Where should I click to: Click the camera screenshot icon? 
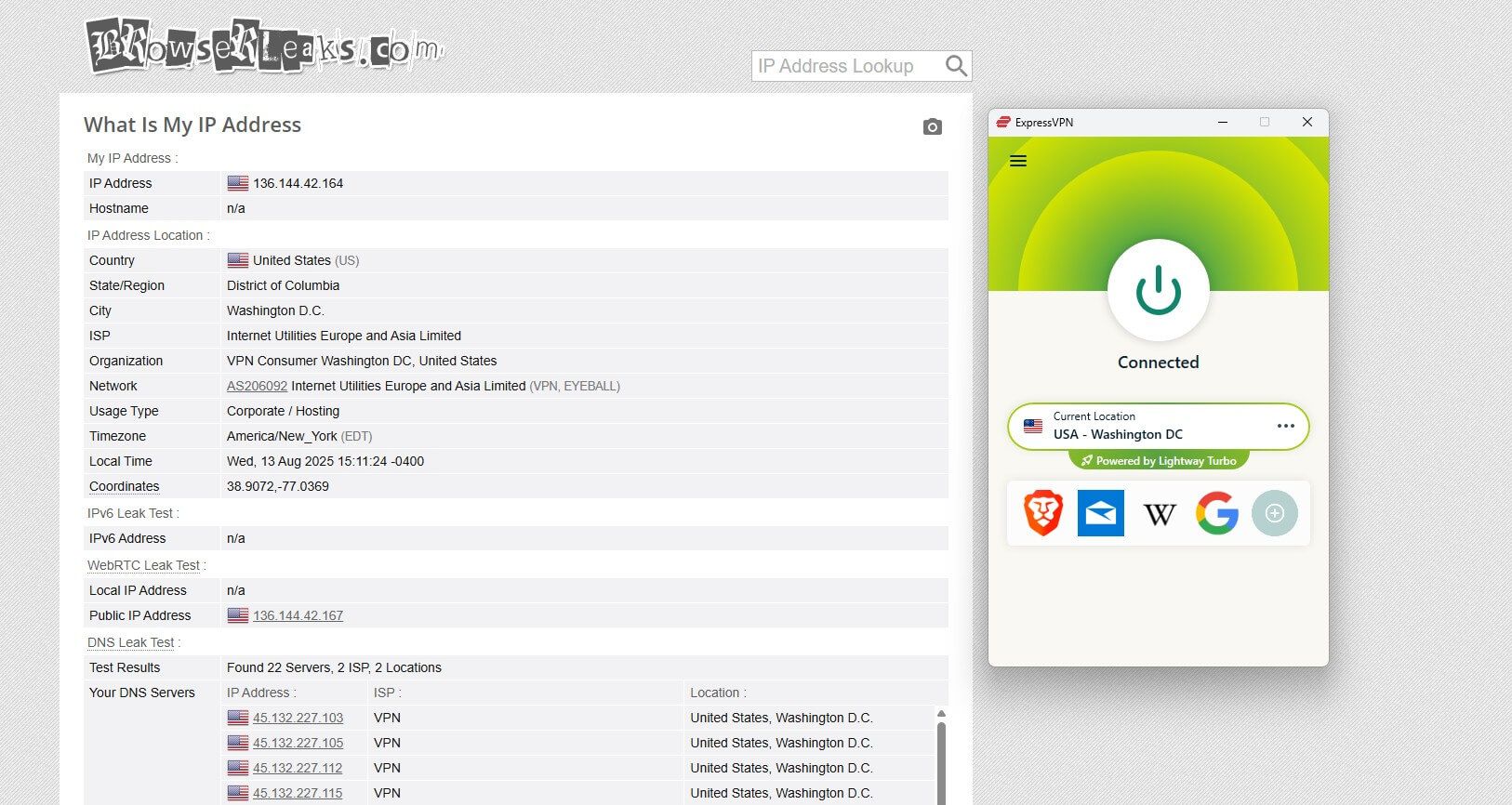[933, 126]
